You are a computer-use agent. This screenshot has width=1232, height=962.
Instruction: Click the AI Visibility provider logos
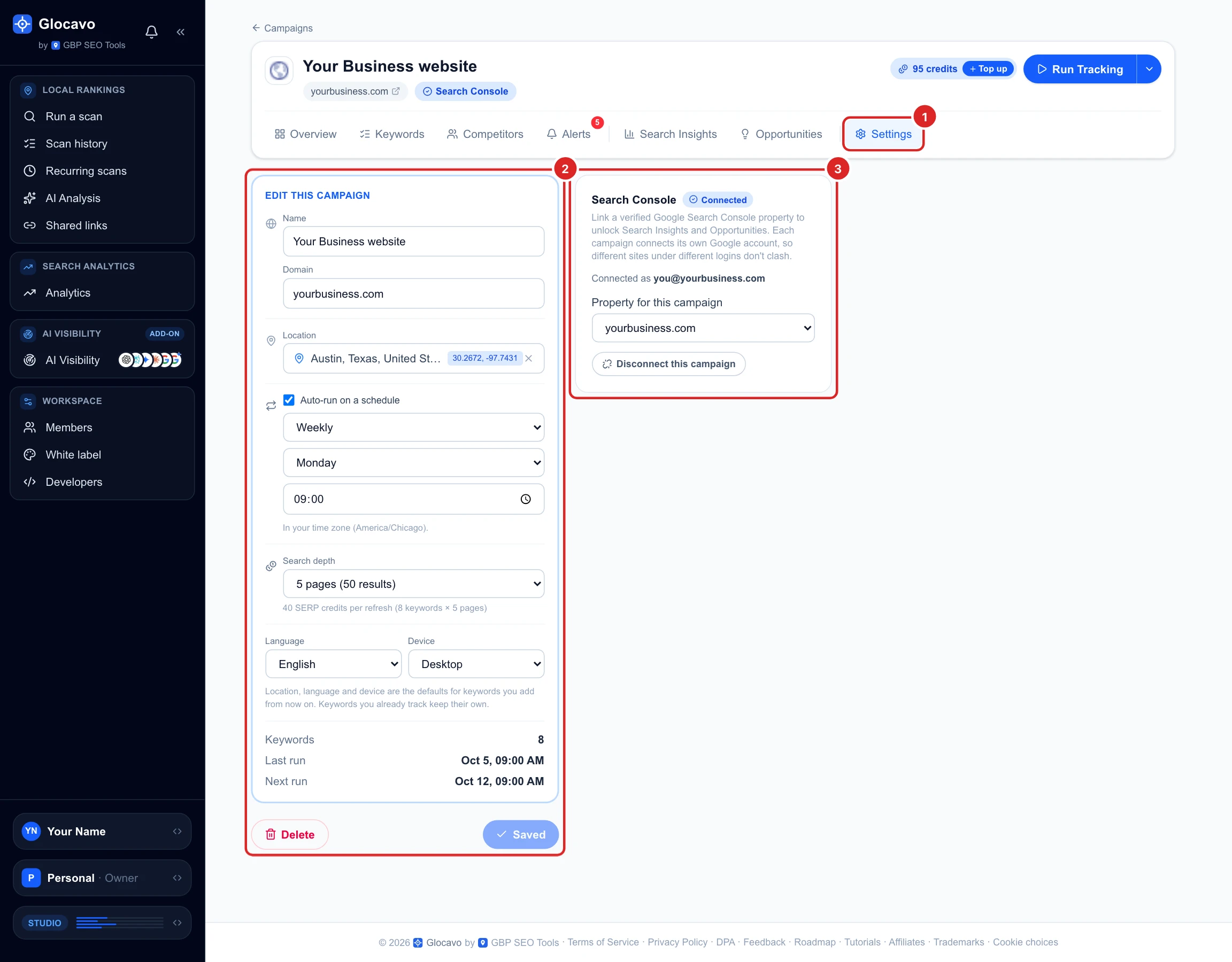pos(150,360)
